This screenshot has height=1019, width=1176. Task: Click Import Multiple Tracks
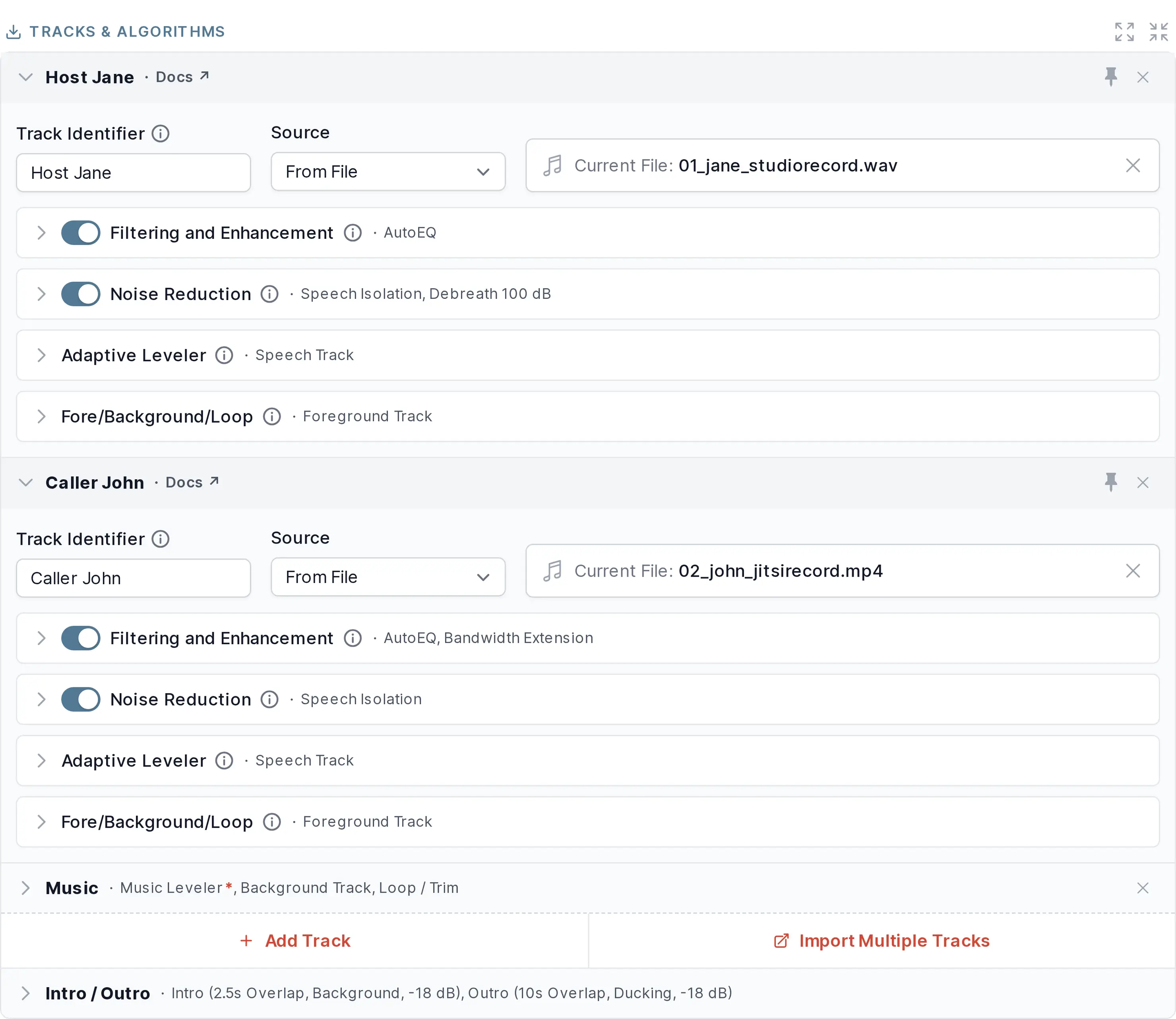(882, 941)
